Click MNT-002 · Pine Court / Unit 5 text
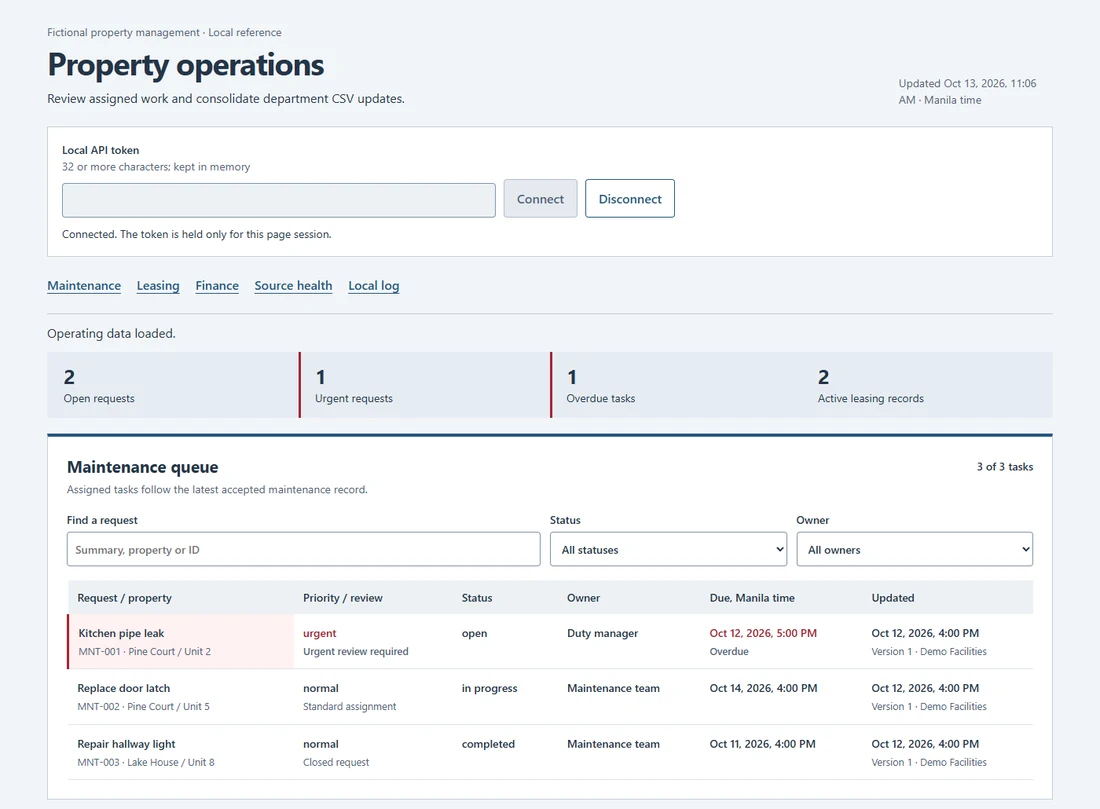The height and width of the screenshot is (809, 1100). [144, 707]
